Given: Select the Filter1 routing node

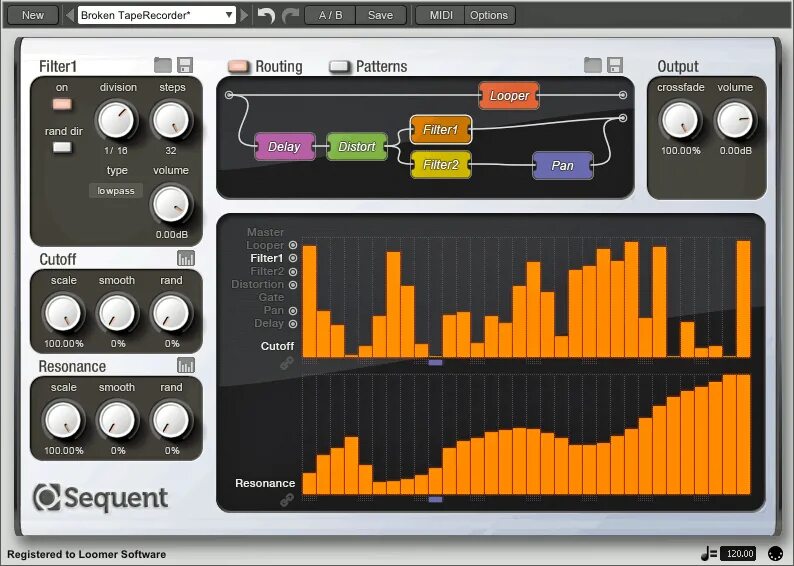Looking at the screenshot, I should click(441, 130).
